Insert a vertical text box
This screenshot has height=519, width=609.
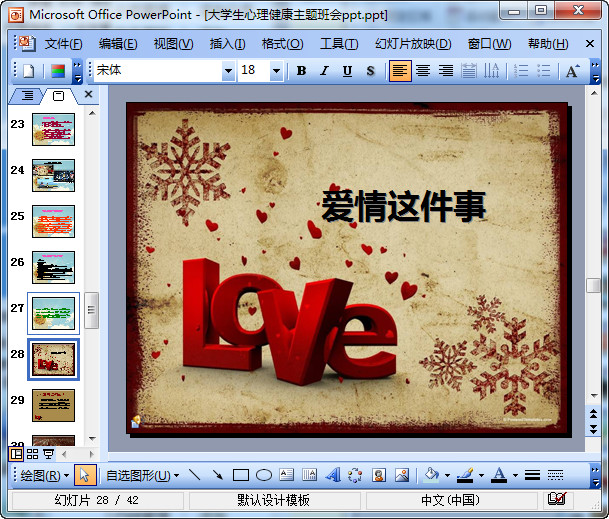coord(310,475)
